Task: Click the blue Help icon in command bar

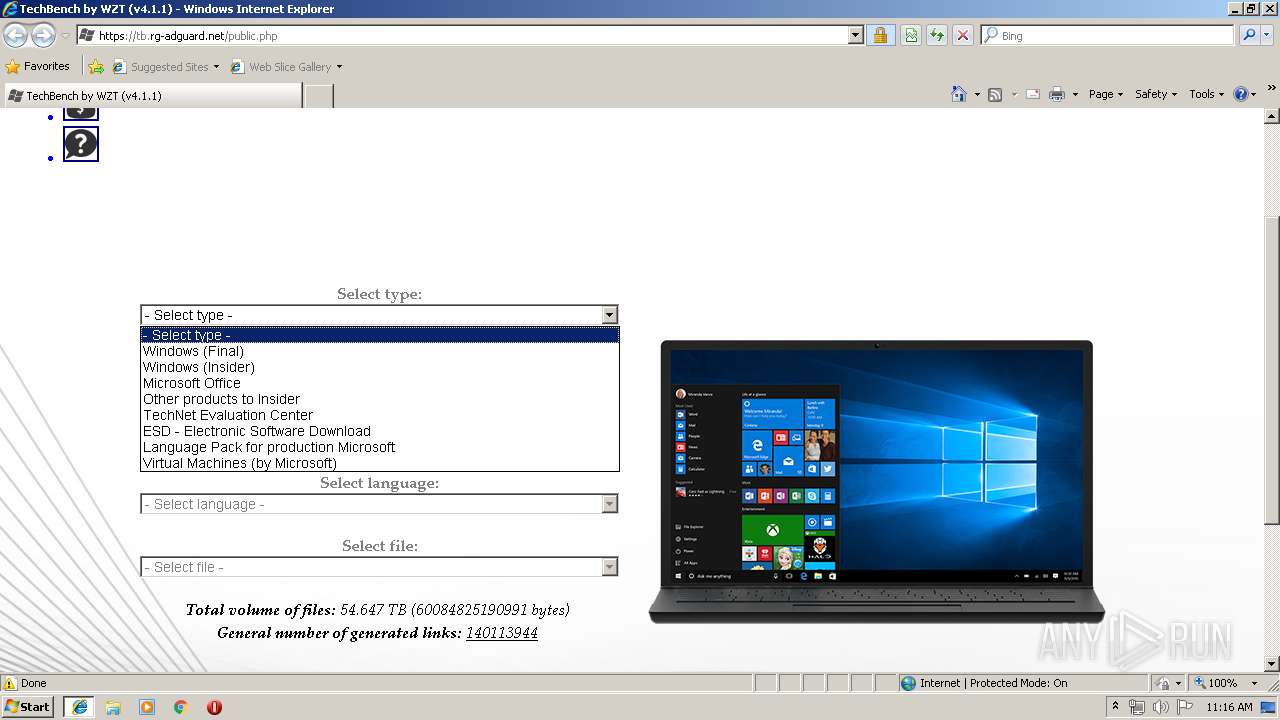Action: [x=1240, y=94]
